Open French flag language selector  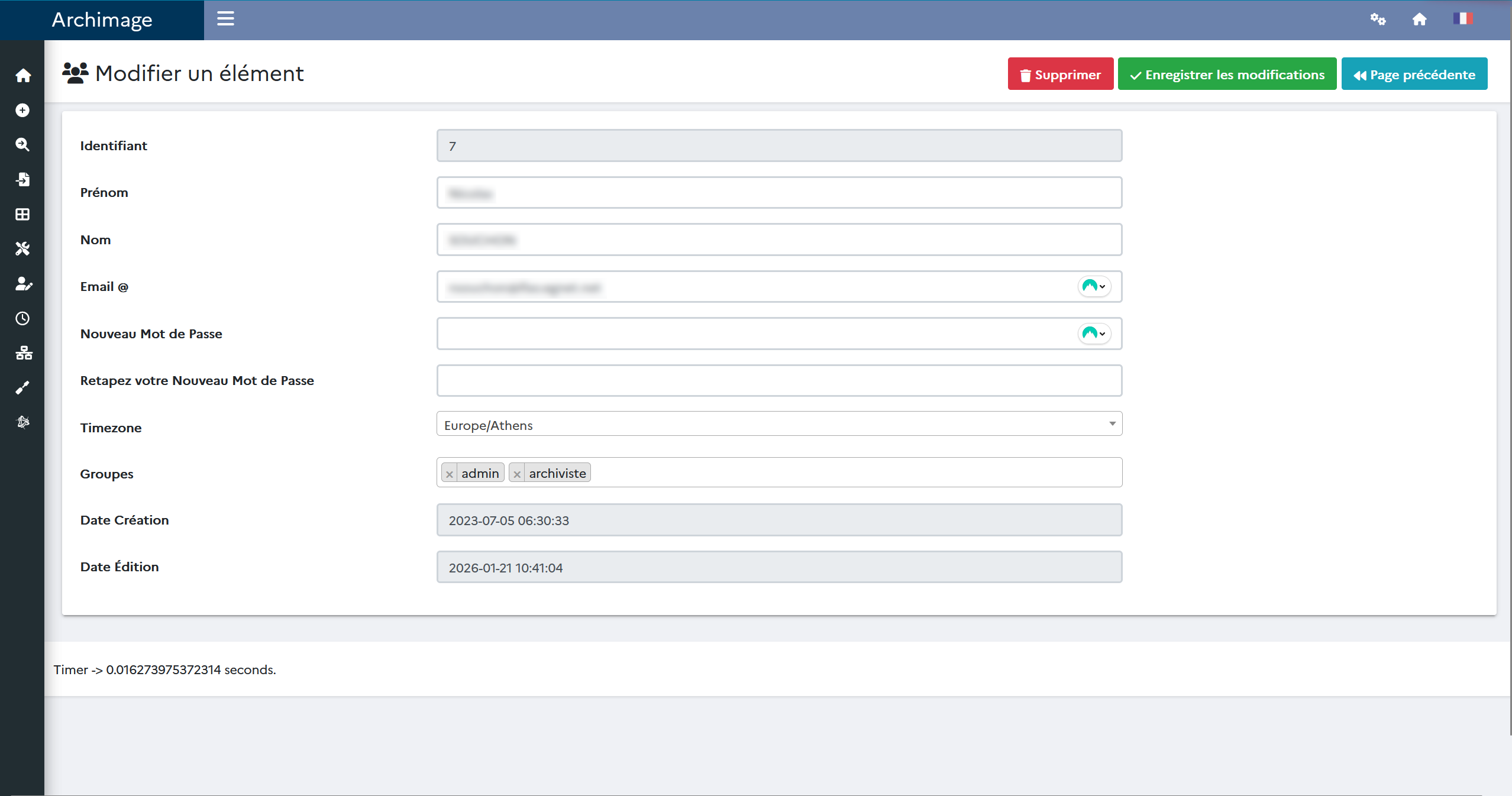(x=1462, y=19)
